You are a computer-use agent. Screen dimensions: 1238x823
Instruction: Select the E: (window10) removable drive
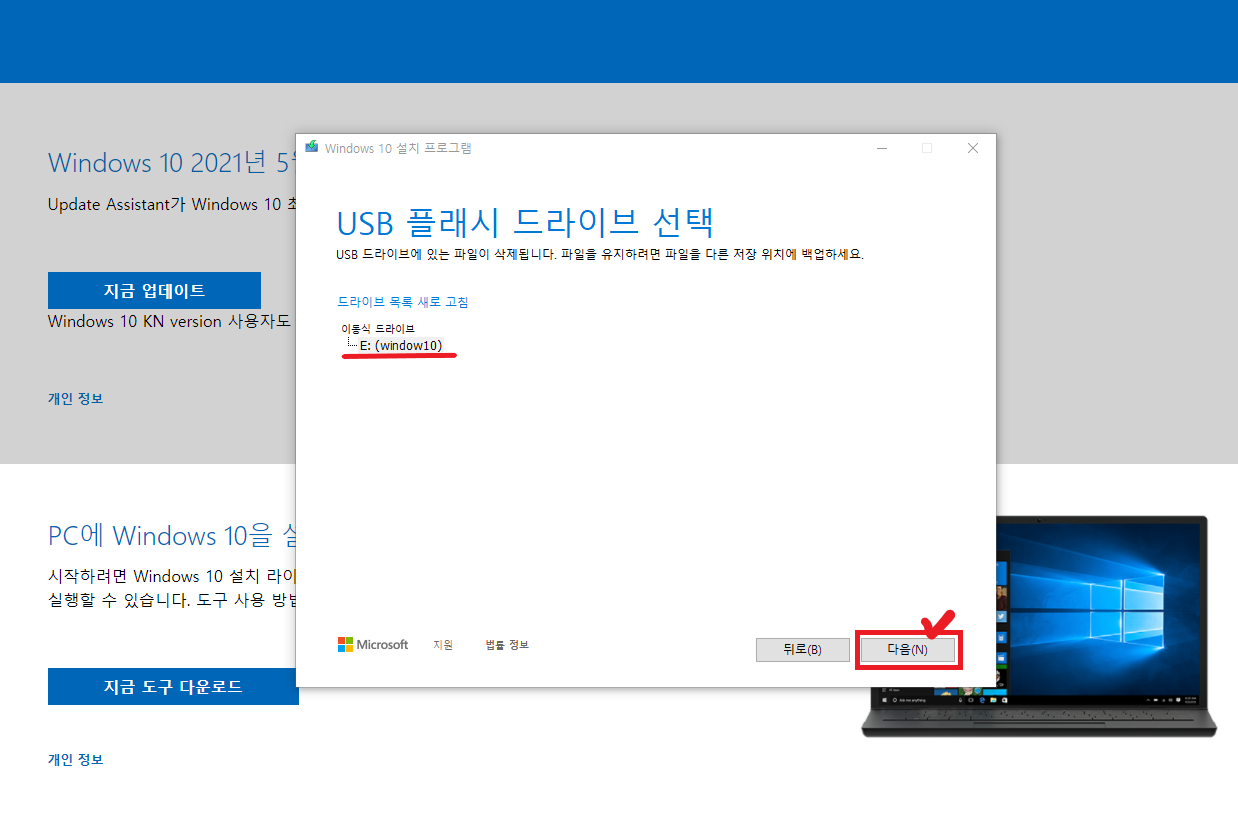click(401, 345)
